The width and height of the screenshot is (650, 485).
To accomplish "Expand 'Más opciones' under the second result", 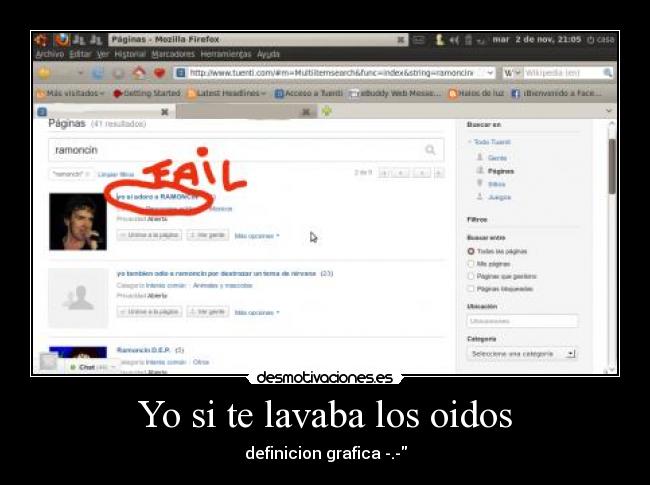I will pyautogui.click(x=257, y=312).
